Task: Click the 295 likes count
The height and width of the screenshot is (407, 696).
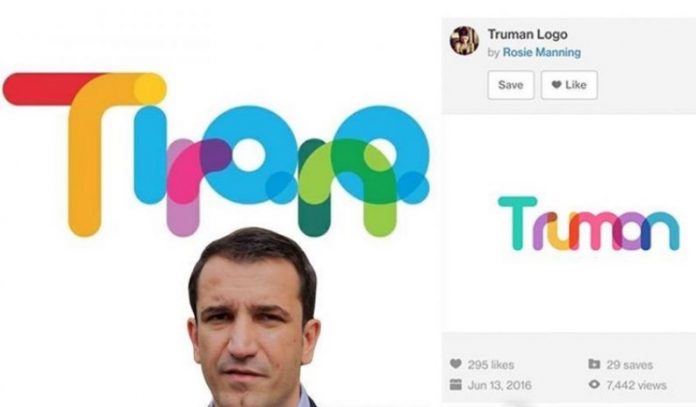Action: tap(490, 365)
